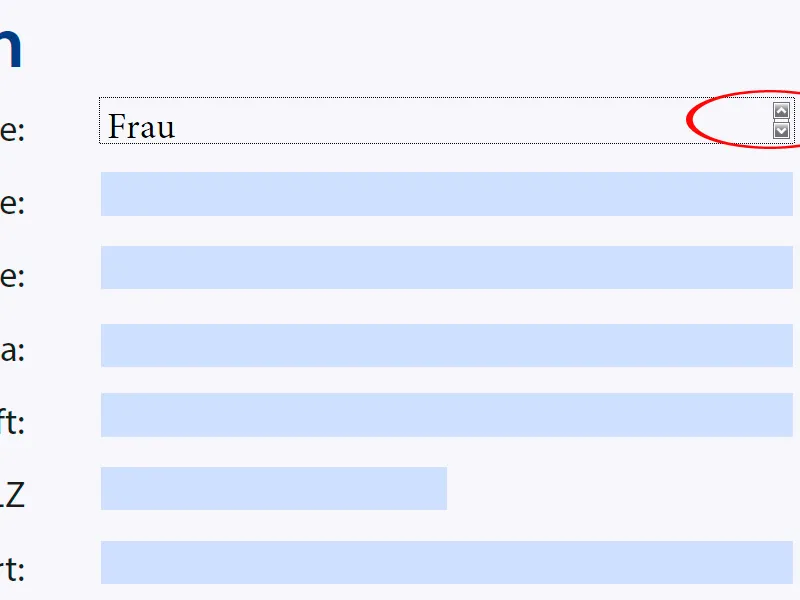Click the word Frau in the first field
Screen dimensions: 800x600
coord(141,127)
